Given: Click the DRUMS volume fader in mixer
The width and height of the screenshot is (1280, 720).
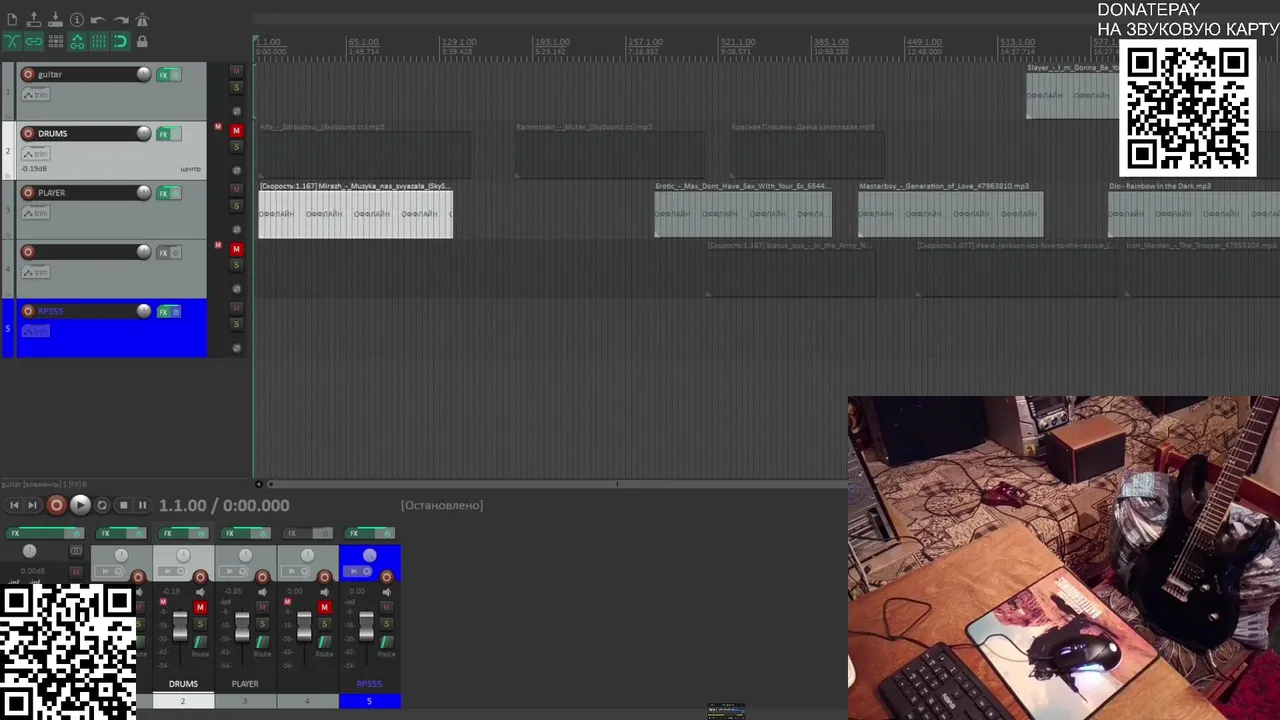Looking at the screenshot, I should tap(180, 626).
